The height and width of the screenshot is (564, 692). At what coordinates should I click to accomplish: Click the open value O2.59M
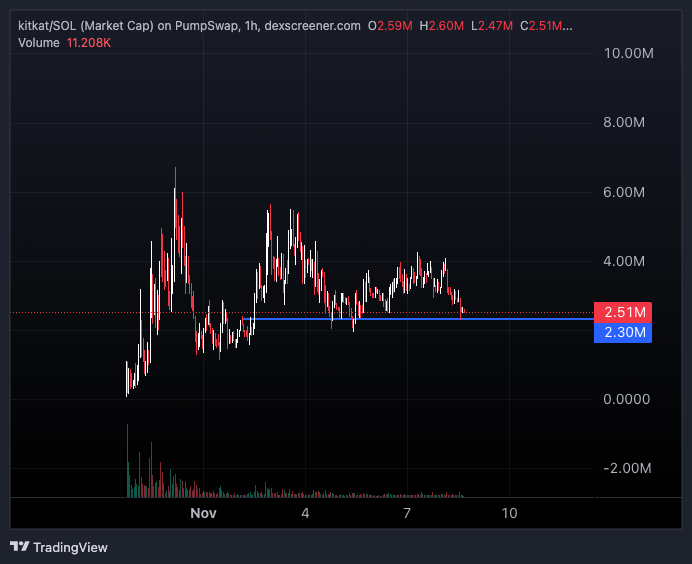pyautogui.click(x=390, y=26)
